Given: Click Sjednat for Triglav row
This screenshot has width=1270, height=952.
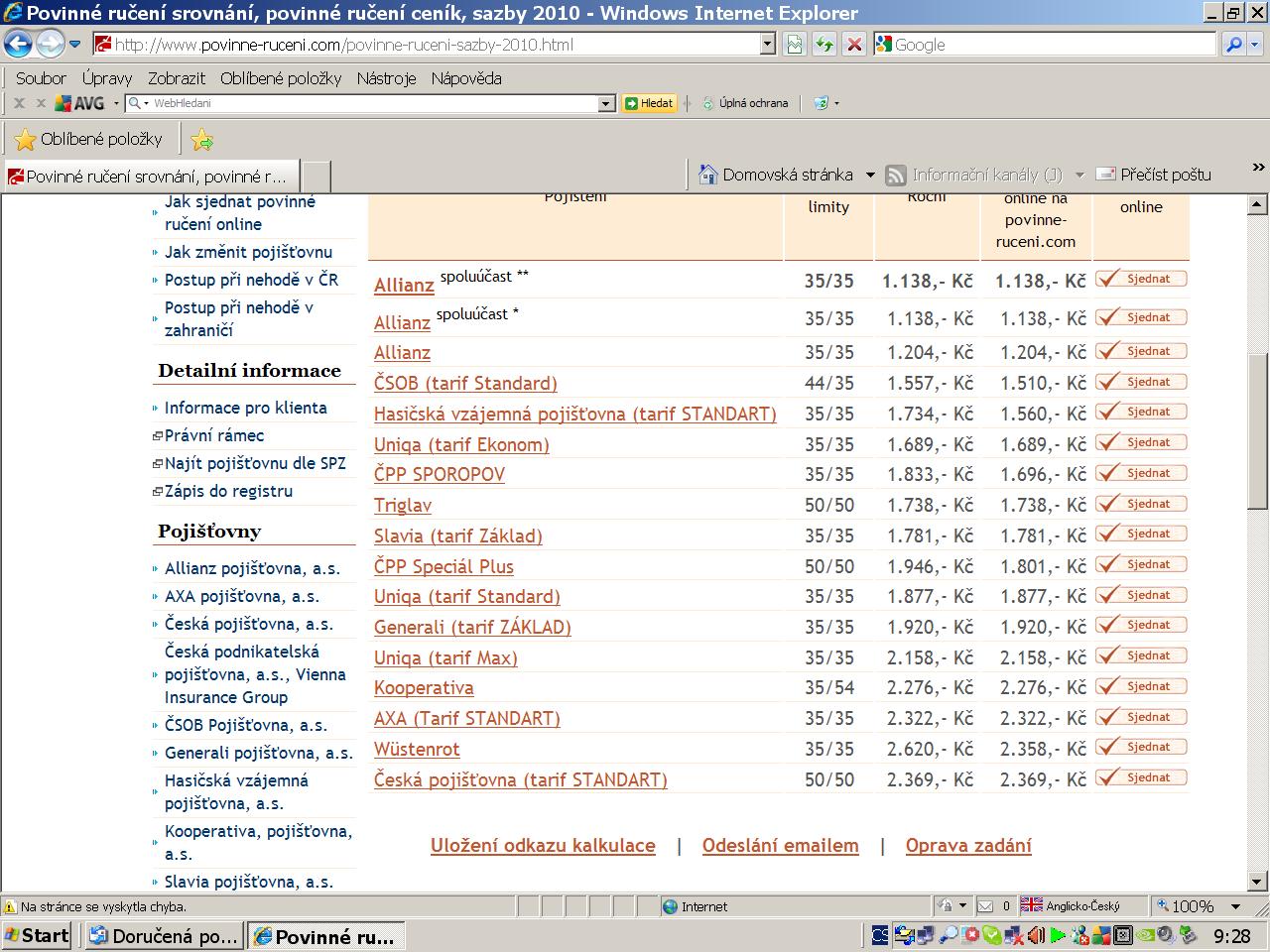Looking at the screenshot, I should [1141, 504].
